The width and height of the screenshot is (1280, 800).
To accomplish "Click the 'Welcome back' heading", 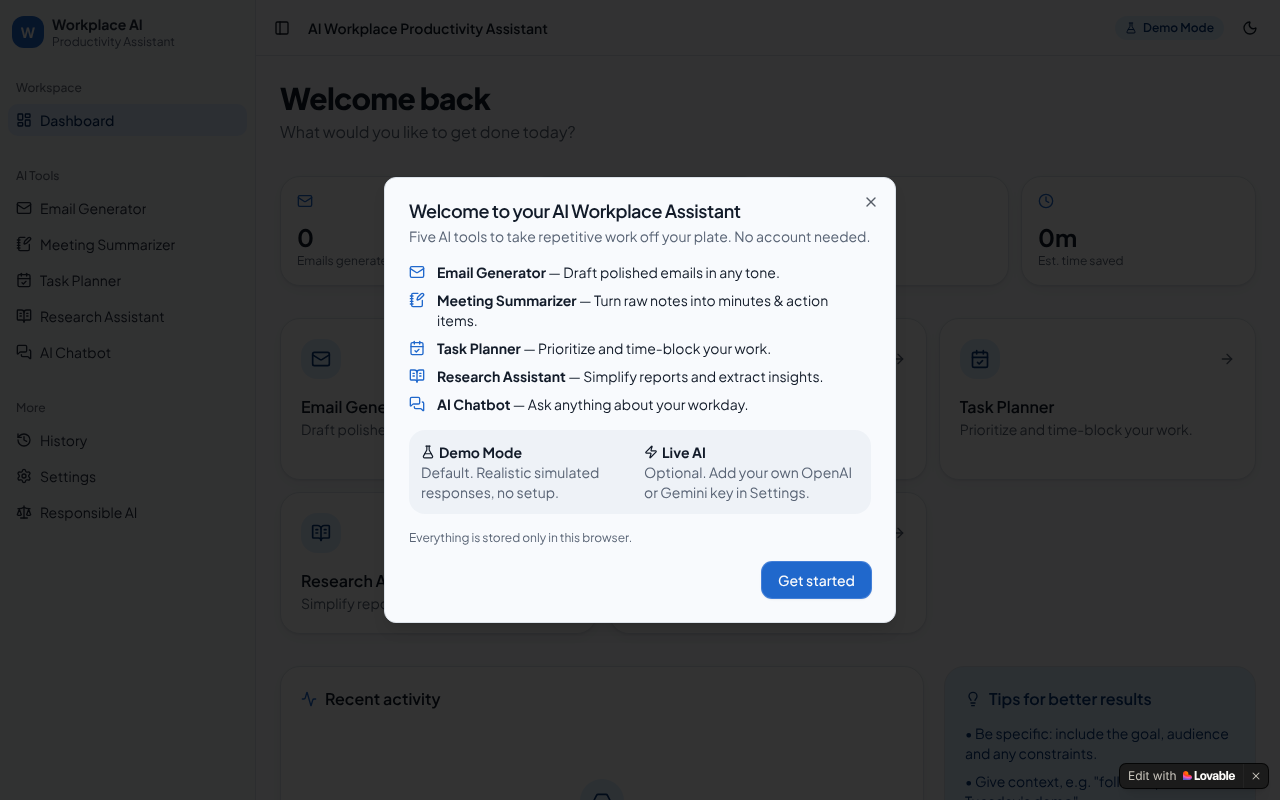I will 385,99.
